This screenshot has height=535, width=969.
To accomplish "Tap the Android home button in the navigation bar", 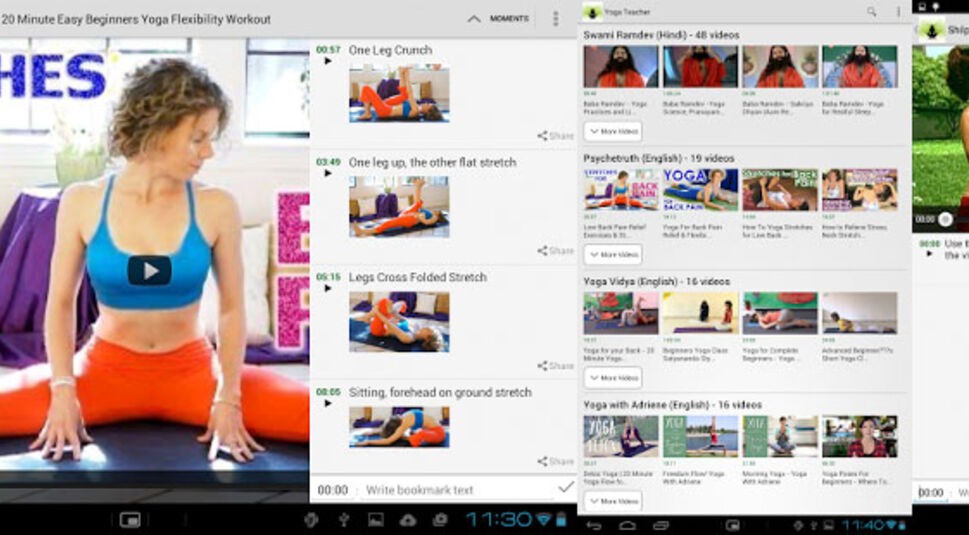I will tap(627, 525).
